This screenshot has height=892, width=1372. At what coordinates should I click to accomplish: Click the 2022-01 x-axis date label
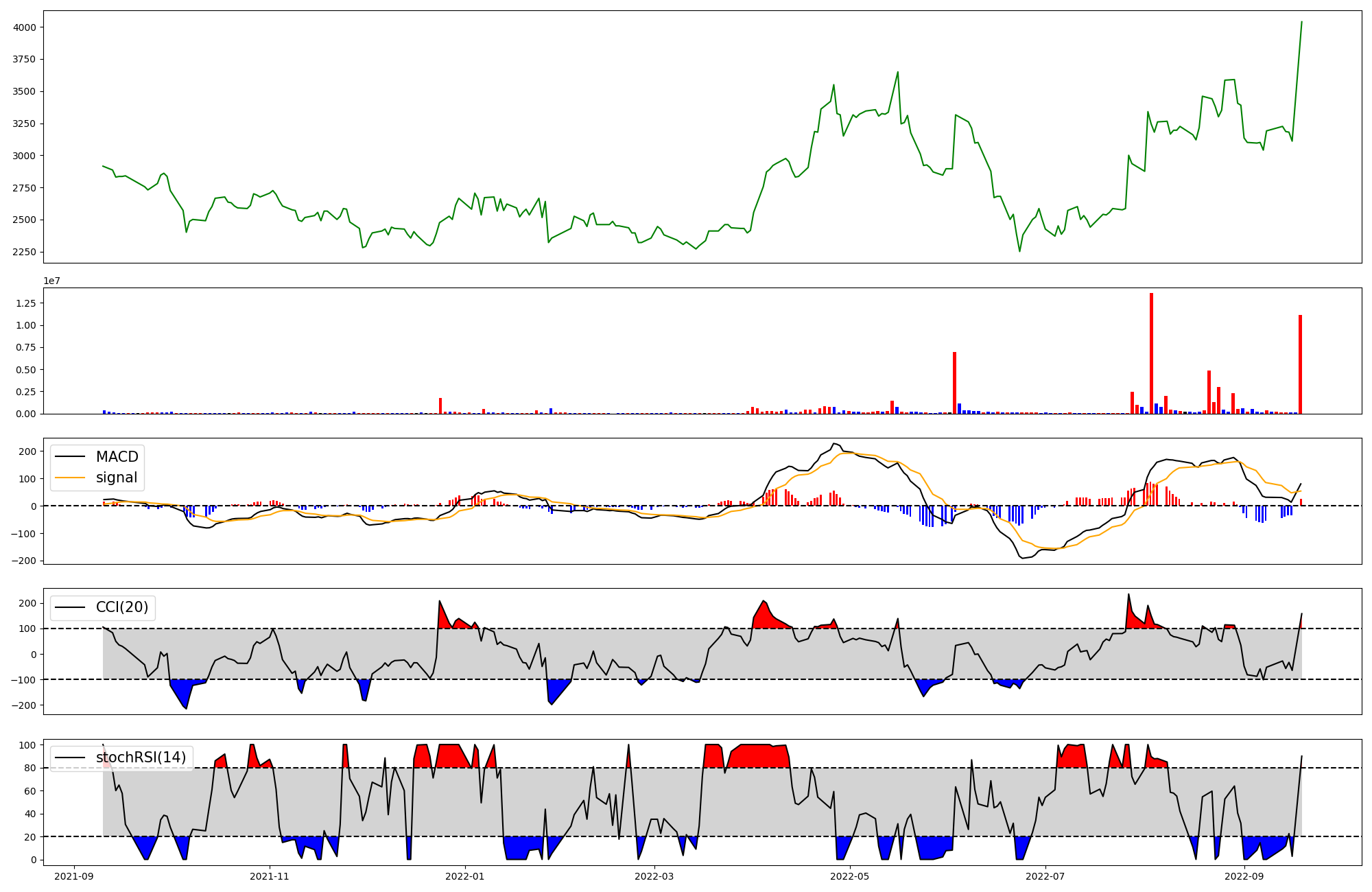465,876
